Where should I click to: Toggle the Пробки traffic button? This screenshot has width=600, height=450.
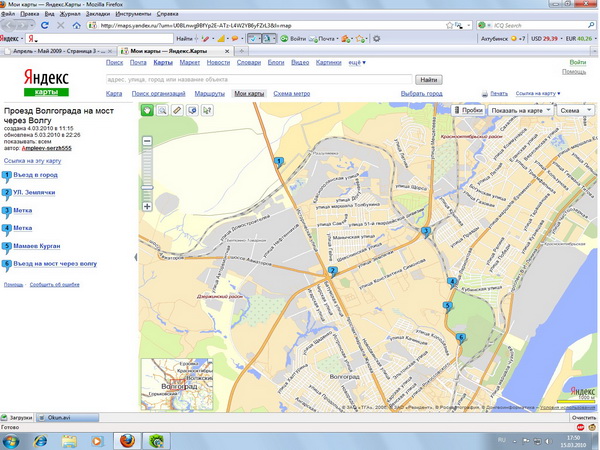(468, 110)
